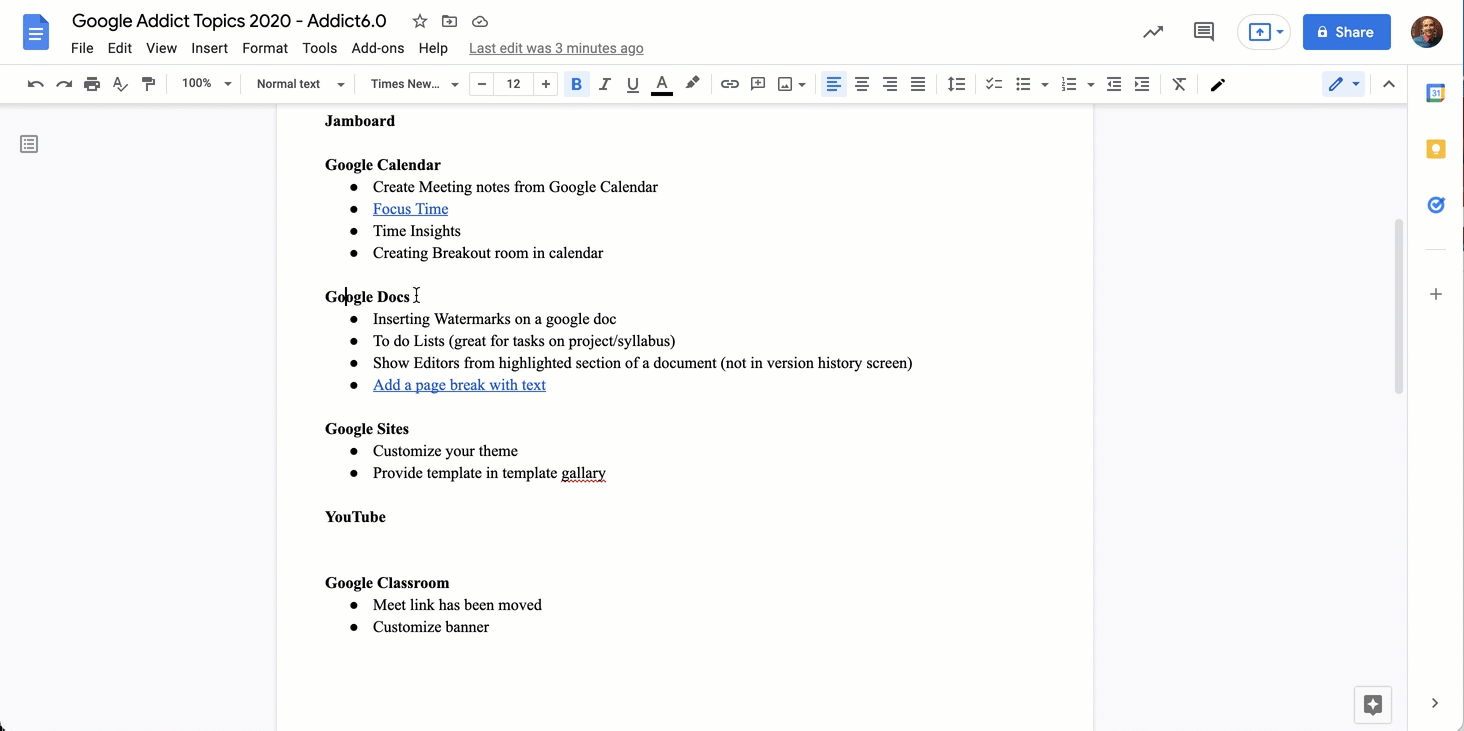The image size is (1464, 731).
Task: Click the font size 12 field
Action: (514, 84)
